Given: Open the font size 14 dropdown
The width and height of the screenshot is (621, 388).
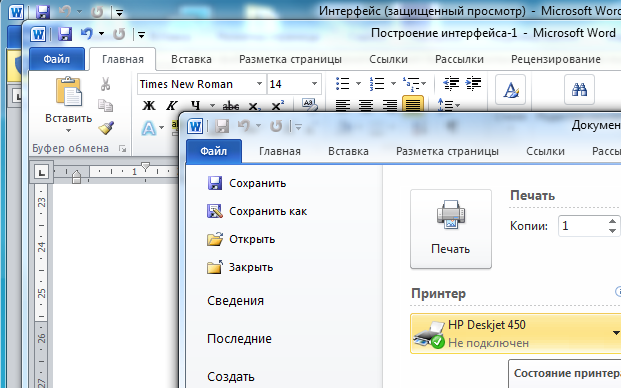Looking at the screenshot, I should pyautogui.click(x=314, y=84).
